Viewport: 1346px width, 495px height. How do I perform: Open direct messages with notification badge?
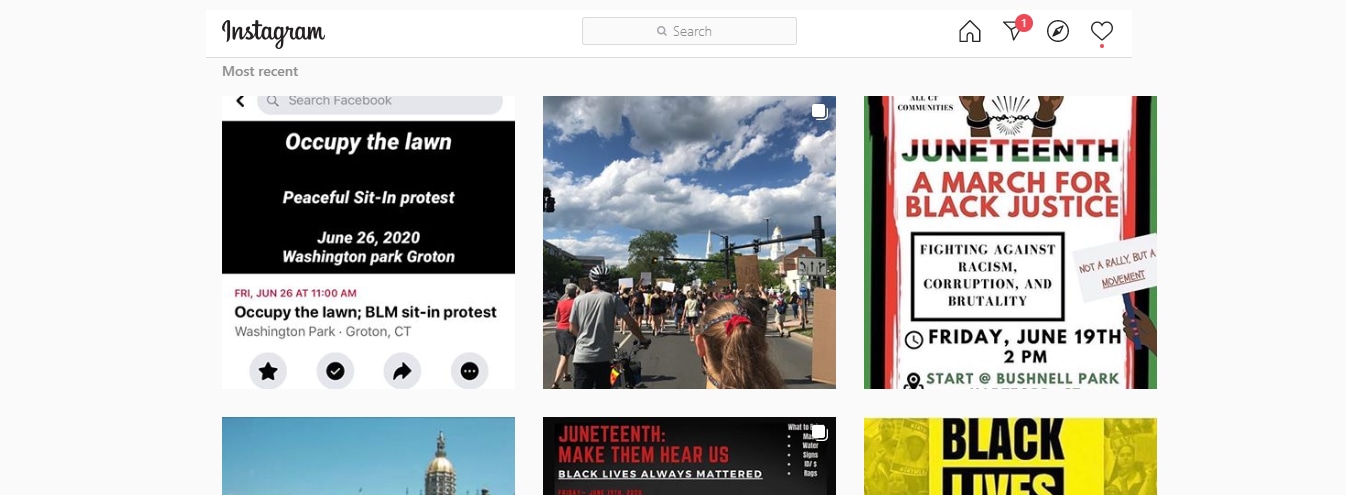[1014, 32]
